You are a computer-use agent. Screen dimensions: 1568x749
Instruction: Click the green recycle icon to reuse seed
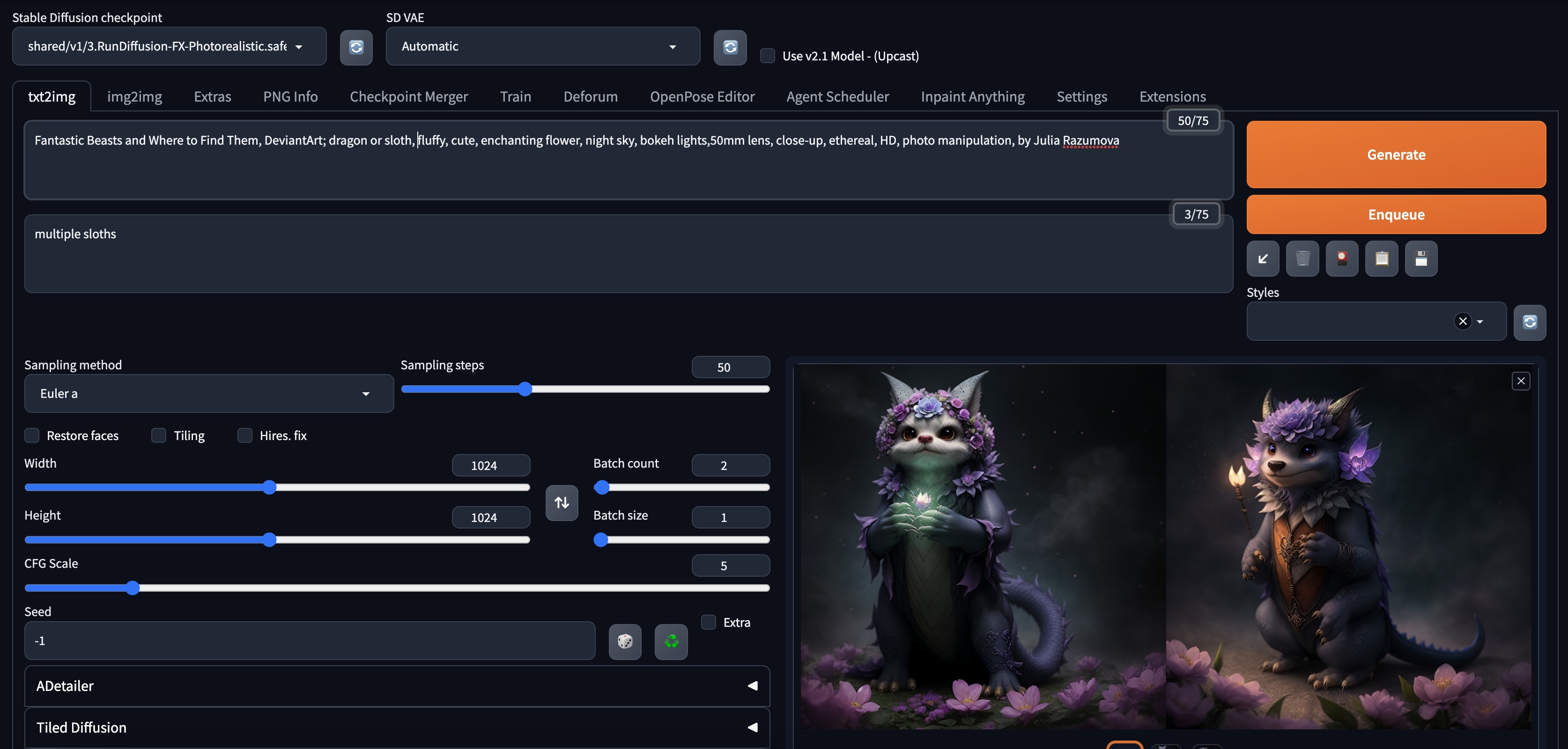tap(671, 641)
